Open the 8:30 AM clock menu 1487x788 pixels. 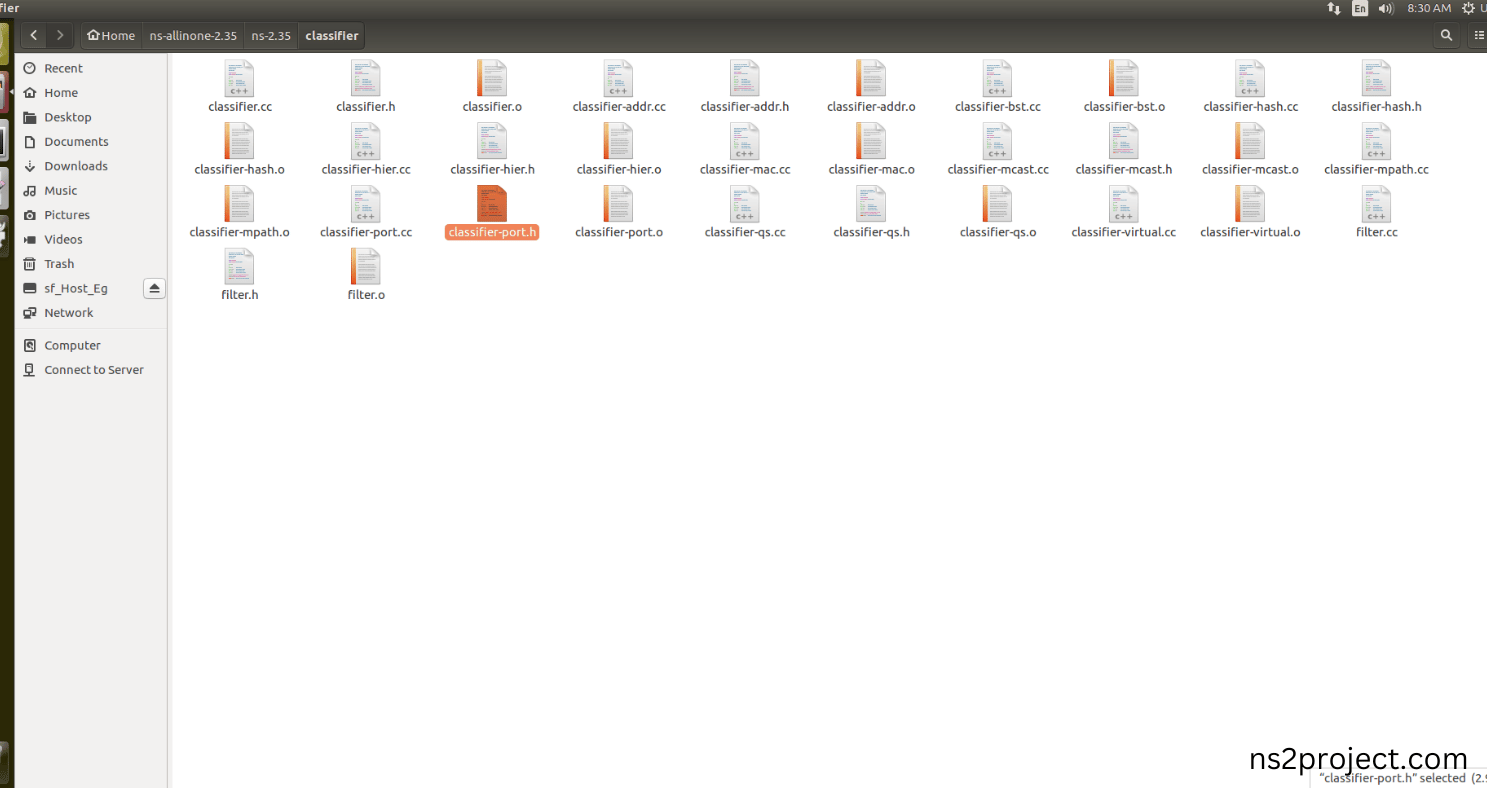(1428, 8)
